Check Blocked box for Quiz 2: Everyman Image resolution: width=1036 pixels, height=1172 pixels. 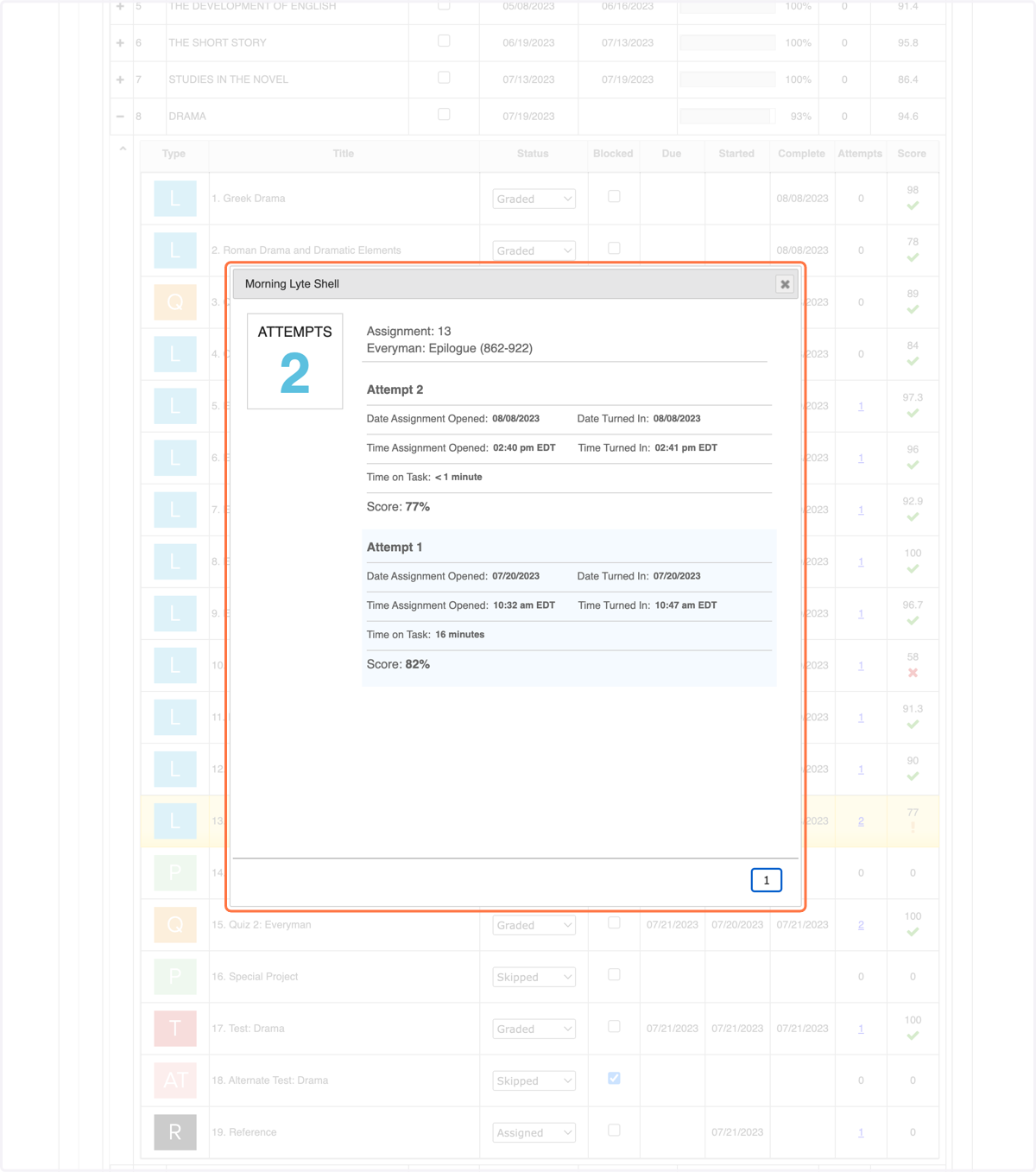[614, 923]
